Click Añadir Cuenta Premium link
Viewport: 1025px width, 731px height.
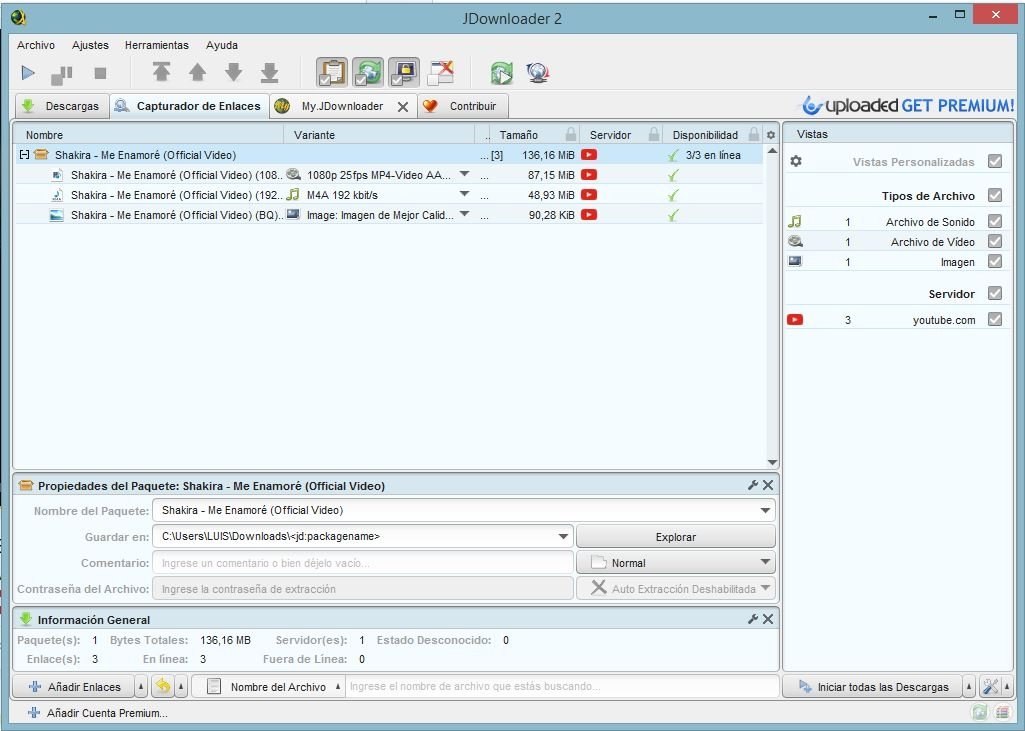(98, 713)
